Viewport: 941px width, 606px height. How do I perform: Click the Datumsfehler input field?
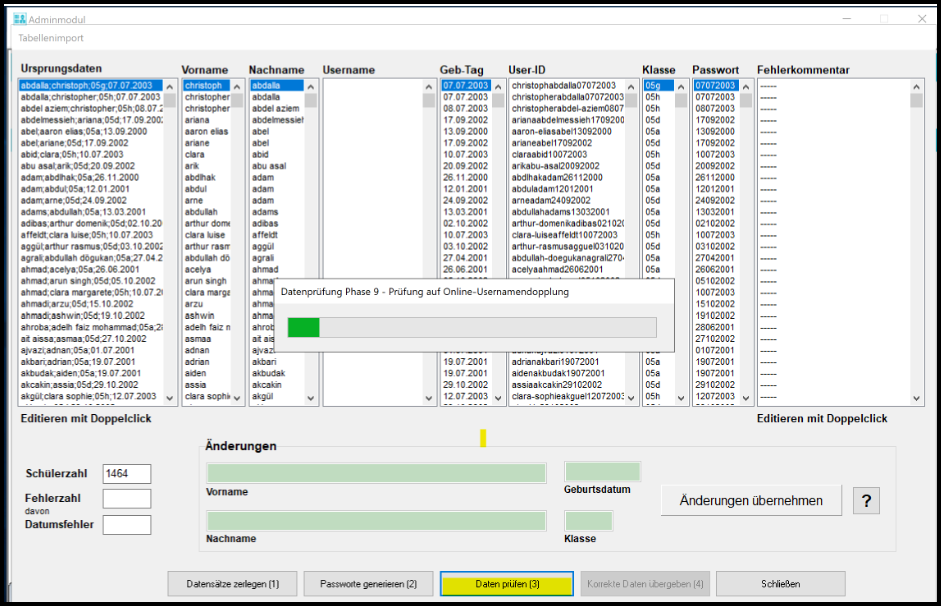127,524
